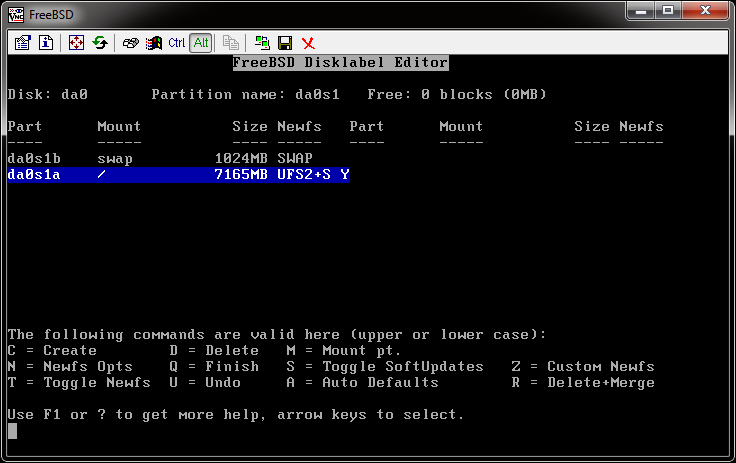
Task: Disconnect using the red X toolbar icon
Action: (x=308, y=43)
